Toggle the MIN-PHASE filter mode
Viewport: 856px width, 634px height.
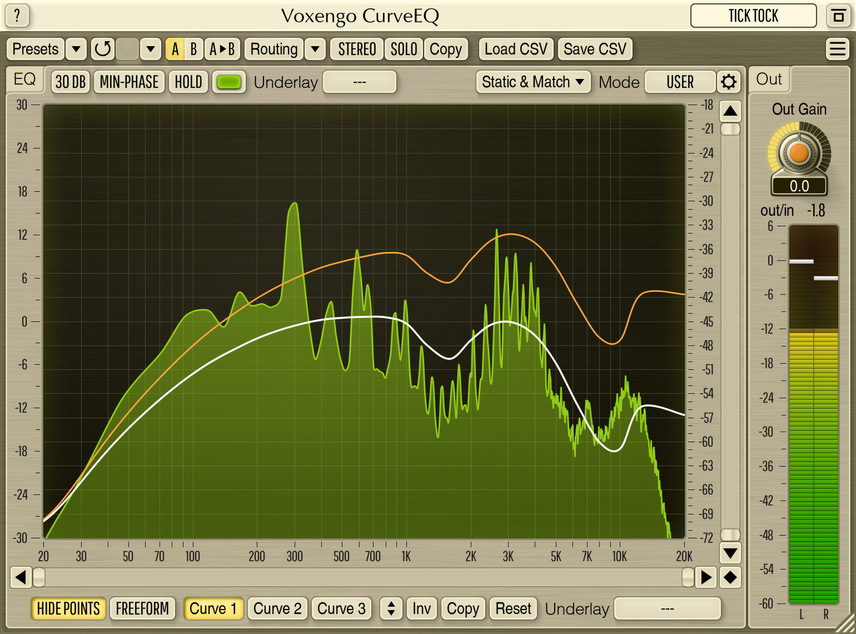point(128,82)
